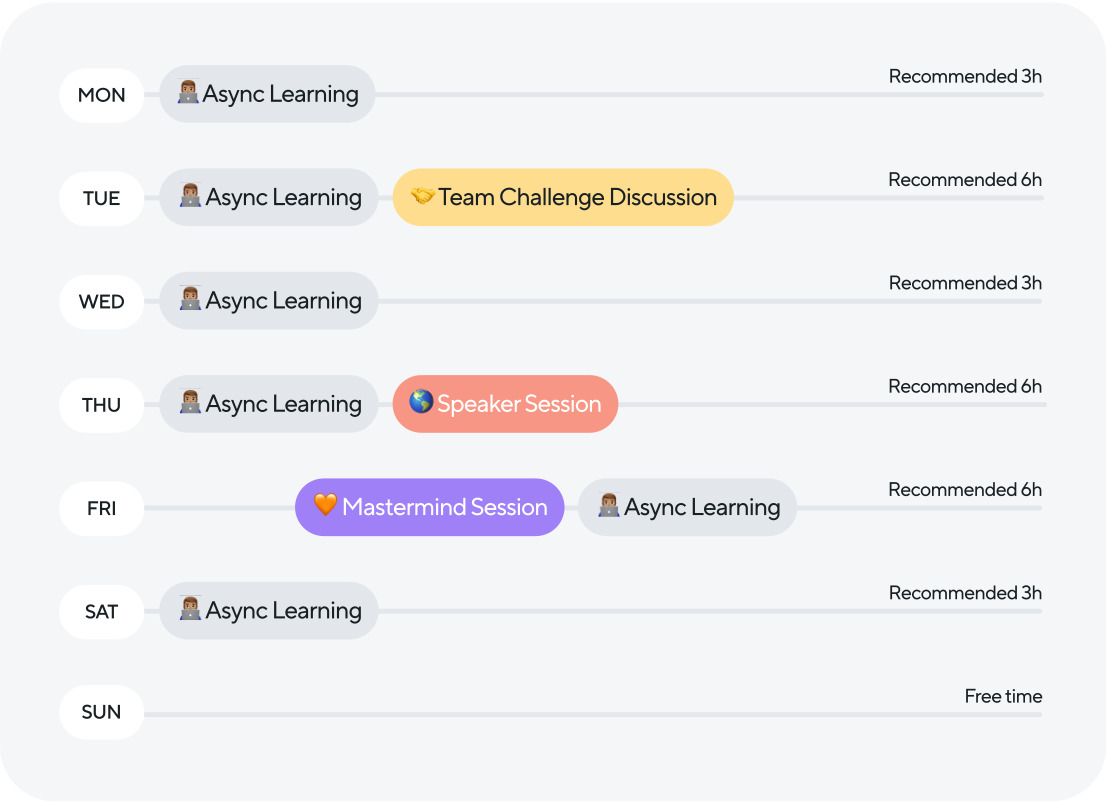Click the person-at-laptop icon in Thursday's Async Learning

tap(190, 402)
